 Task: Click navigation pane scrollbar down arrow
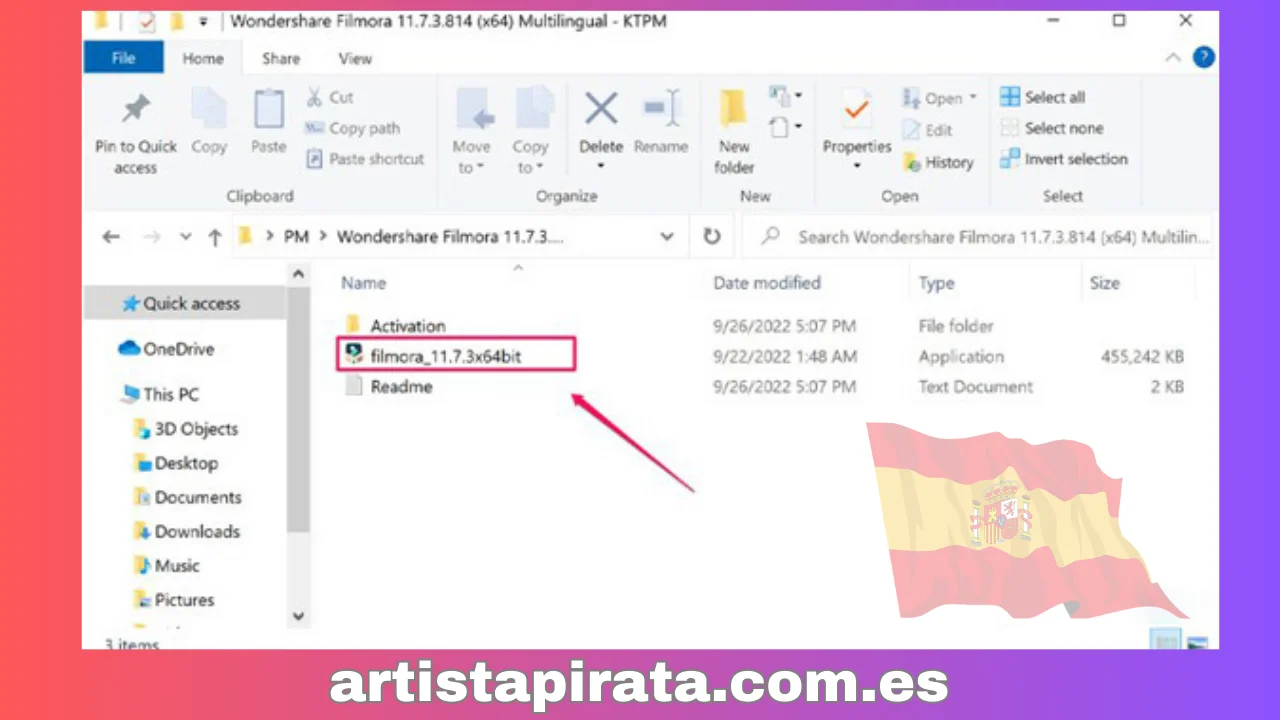click(298, 617)
